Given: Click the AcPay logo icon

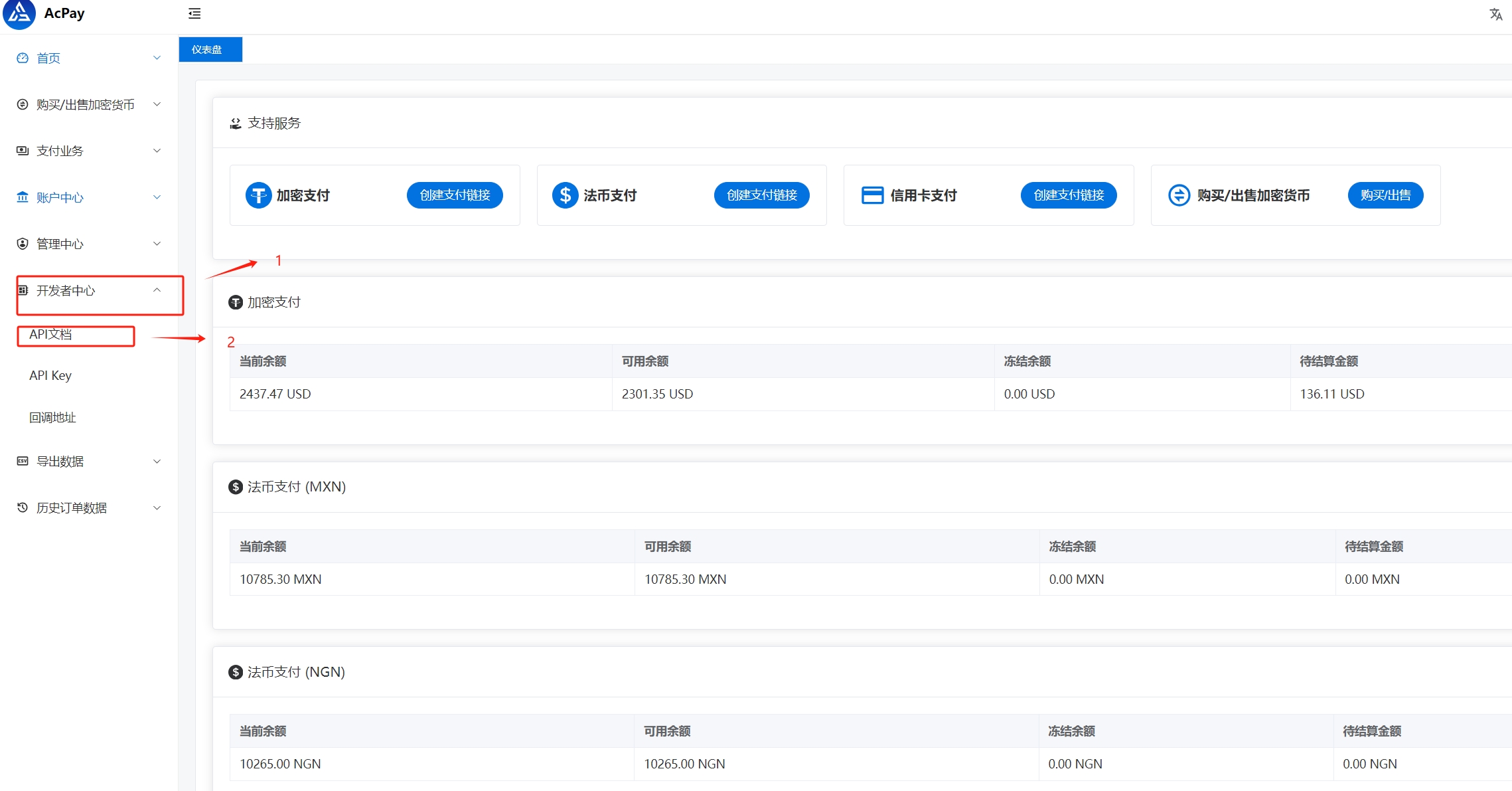Looking at the screenshot, I should 19,14.
